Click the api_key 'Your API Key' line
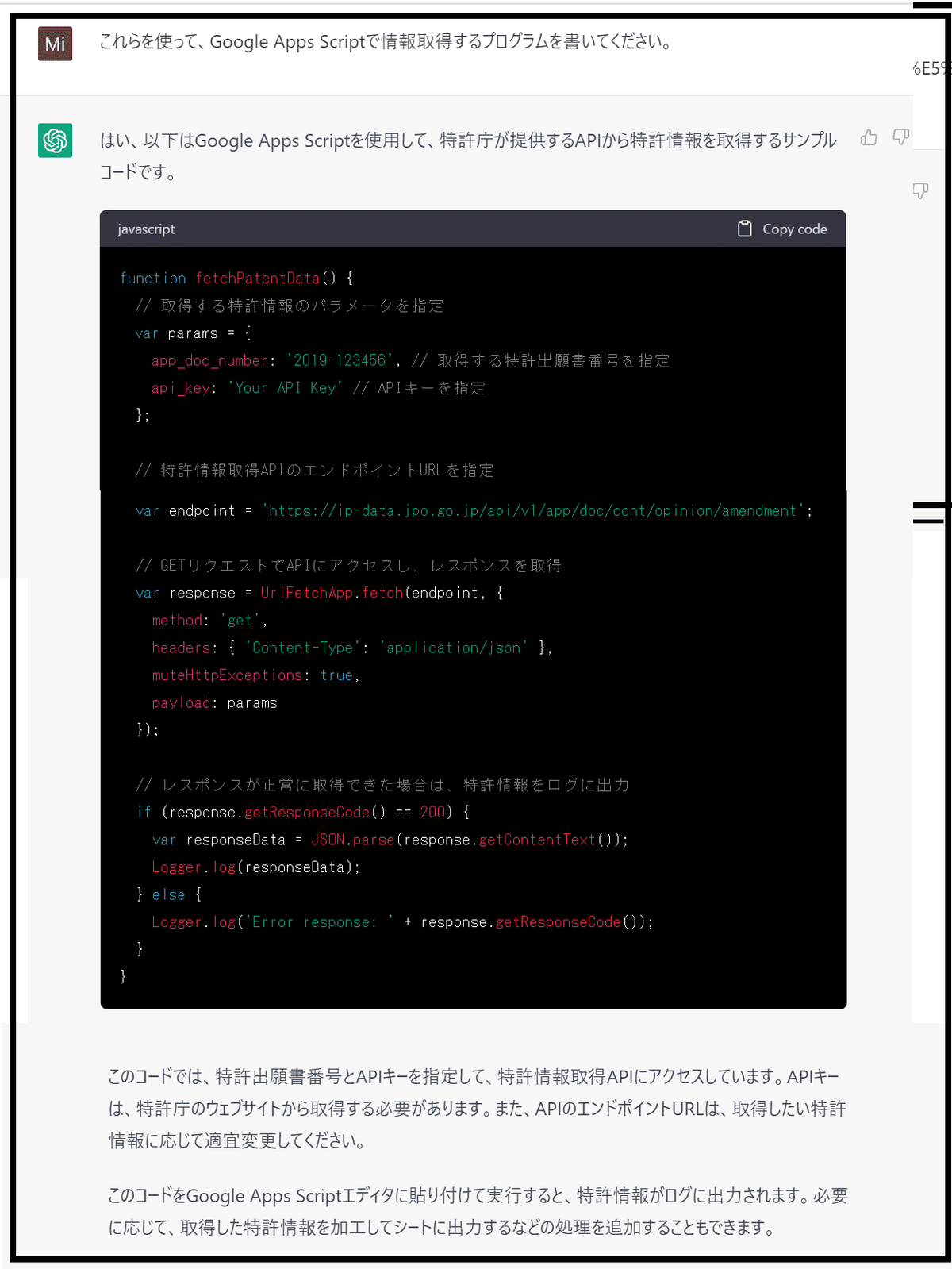952x1269 pixels. pos(318,387)
